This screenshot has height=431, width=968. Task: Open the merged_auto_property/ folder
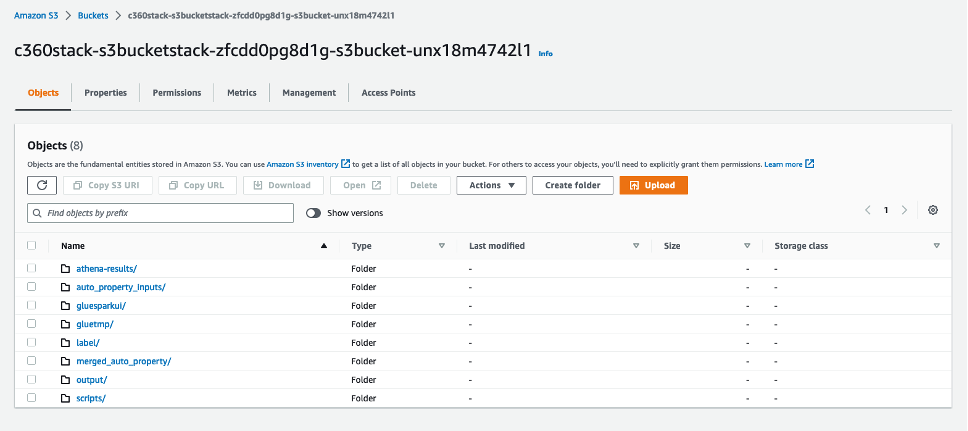[x=123, y=361]
